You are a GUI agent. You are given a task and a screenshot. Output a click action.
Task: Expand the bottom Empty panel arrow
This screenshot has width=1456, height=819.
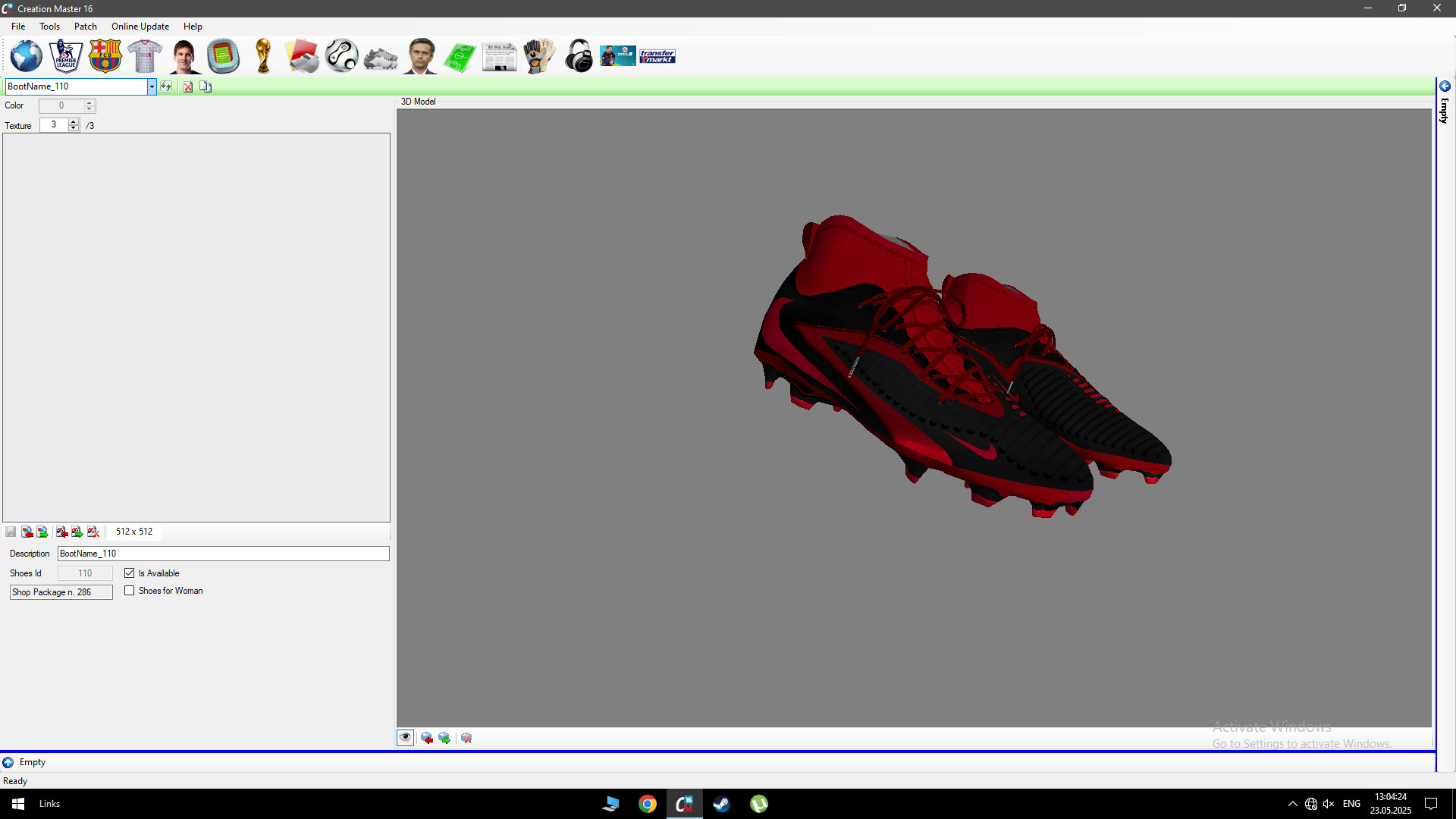click(8, 762)
